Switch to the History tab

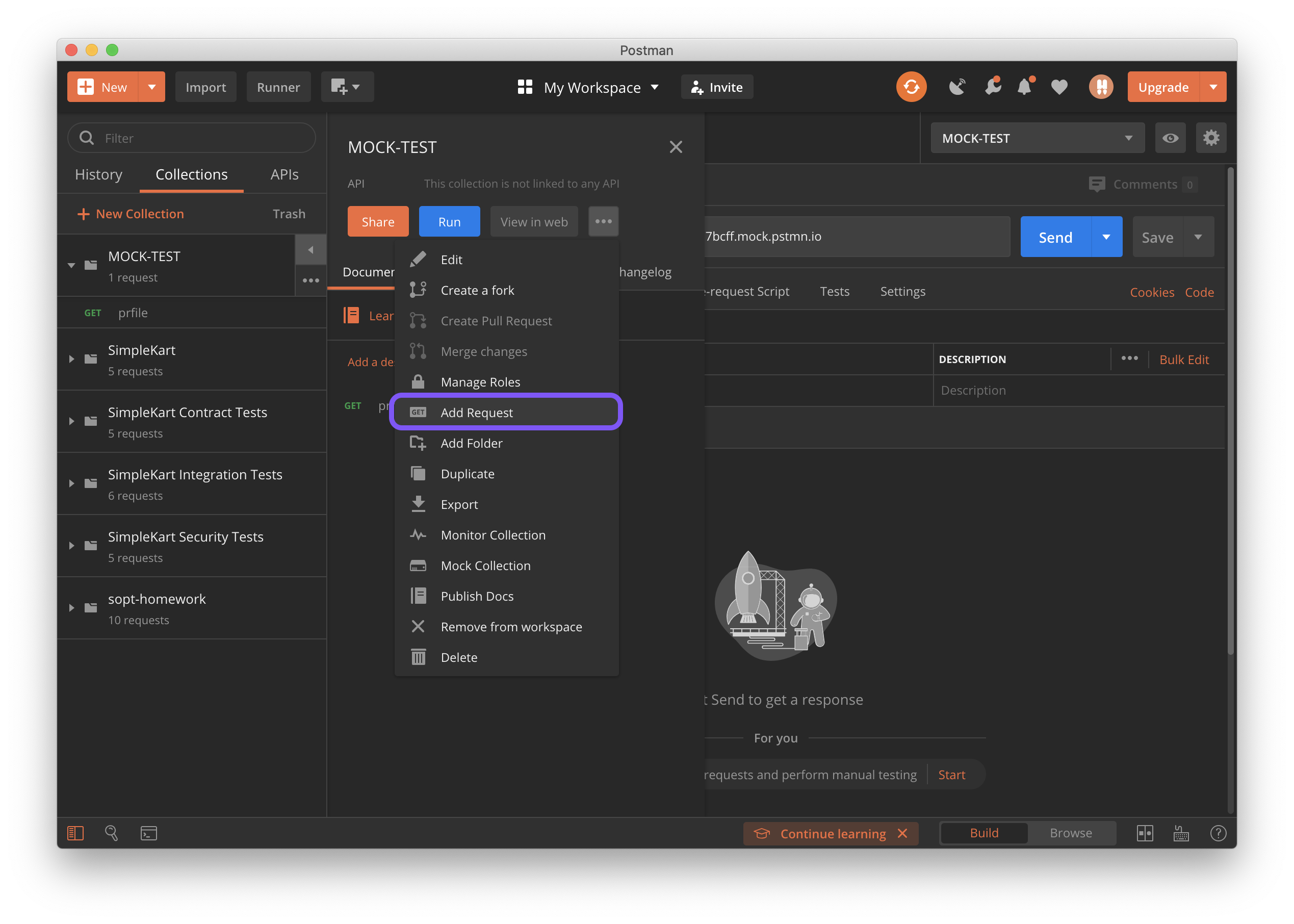click(98, 175)
